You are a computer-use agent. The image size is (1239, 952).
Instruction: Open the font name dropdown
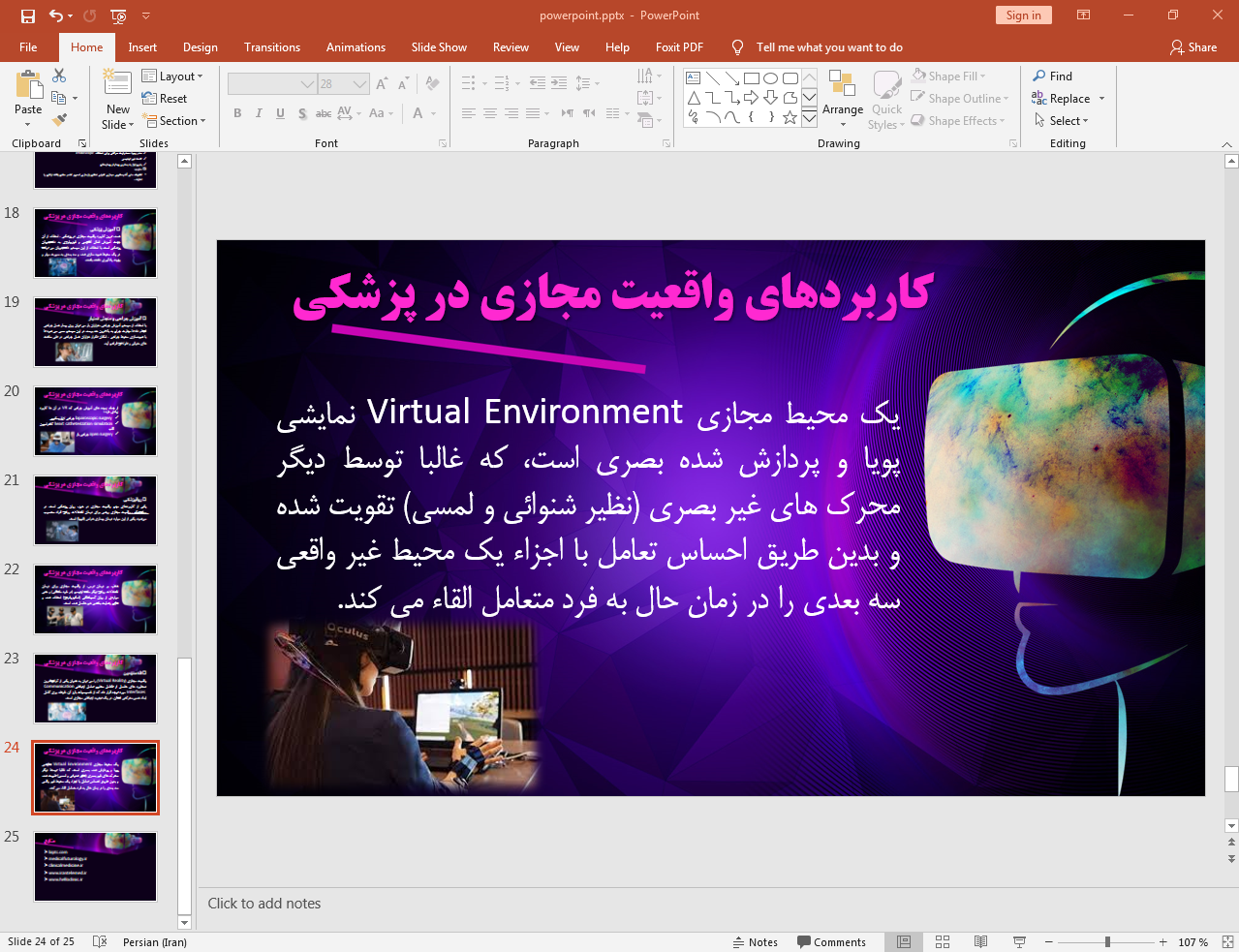pyautogui.click(x=308, y=84)
